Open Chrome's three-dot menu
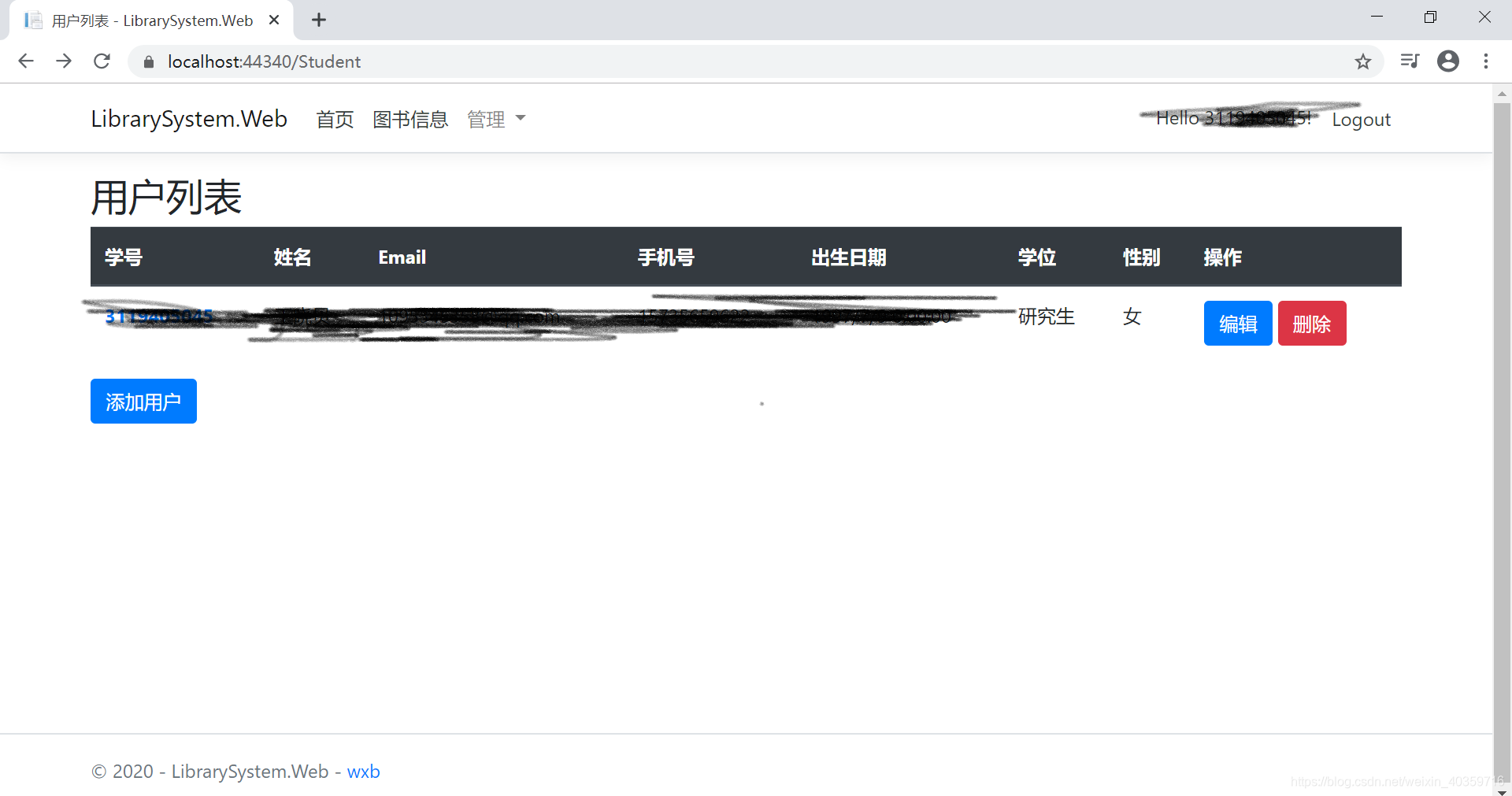Screen dimensions: 1512x796 click(1487, 61)
